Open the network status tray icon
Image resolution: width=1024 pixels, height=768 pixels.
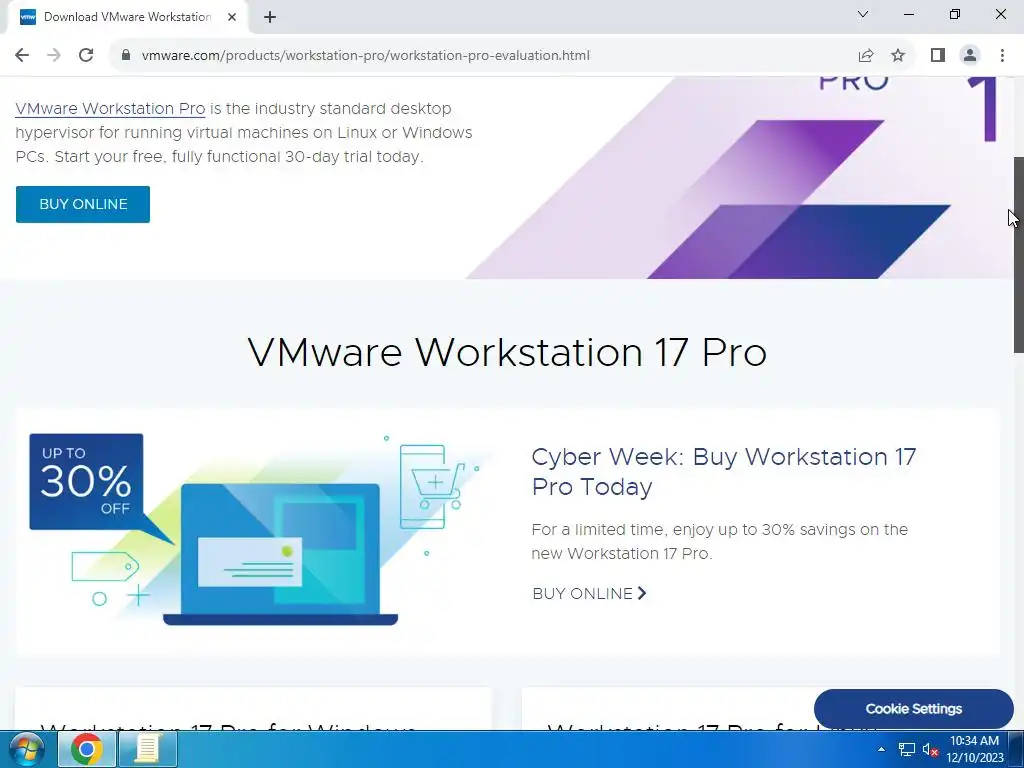pyautogui.click(x=906, y=750)
